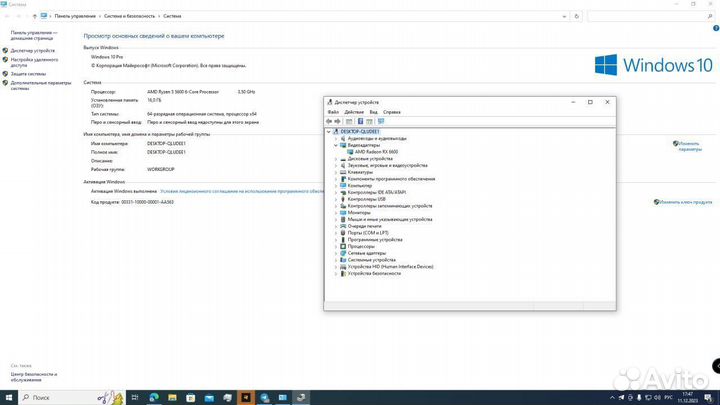Open the Mail app from the taskbar
720x405 pixels.
point(209,397)
